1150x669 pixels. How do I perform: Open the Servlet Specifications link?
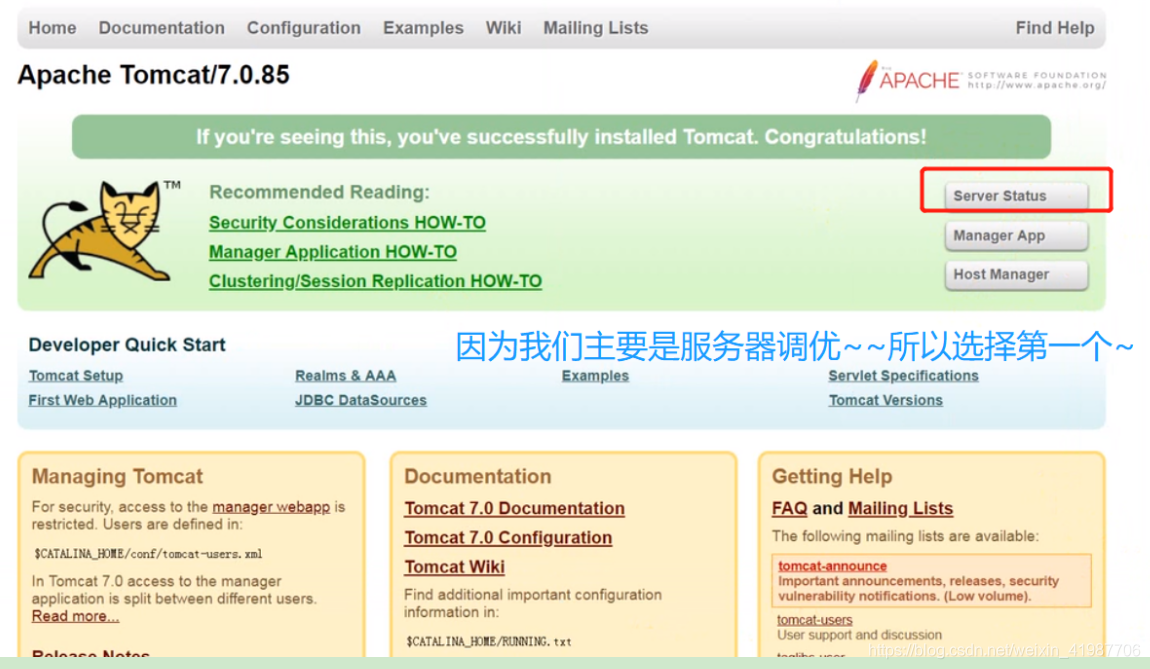tap(903, 376)
